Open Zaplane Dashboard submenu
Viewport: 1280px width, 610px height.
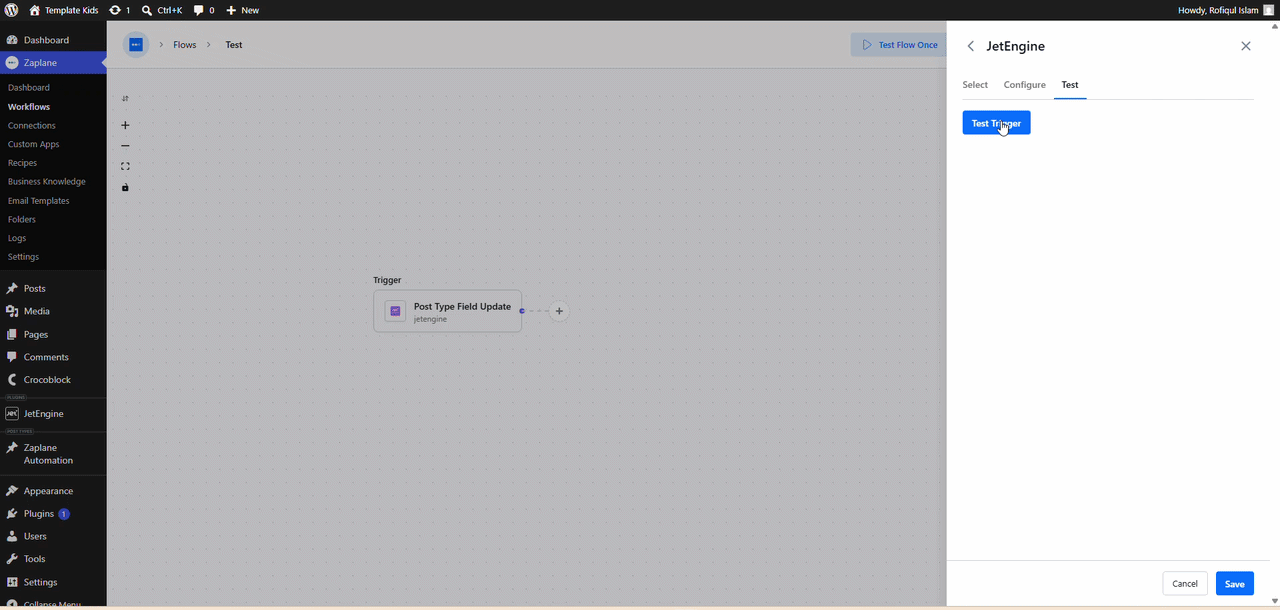(28, 88)
